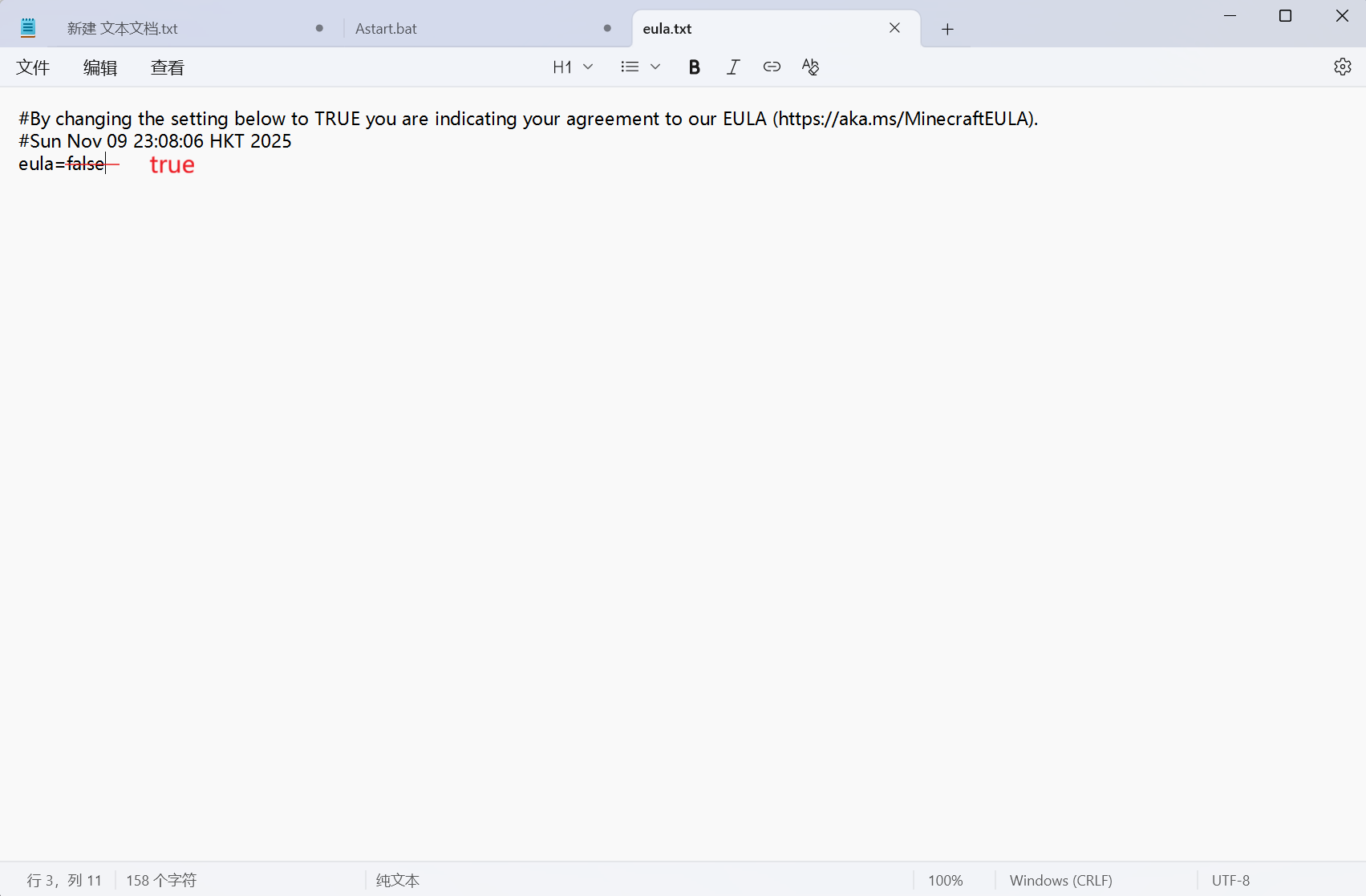Open the 查看 menu
The height and width of the screenshot is (896, 1366).
pyautogui.click(x=168, y=67)
